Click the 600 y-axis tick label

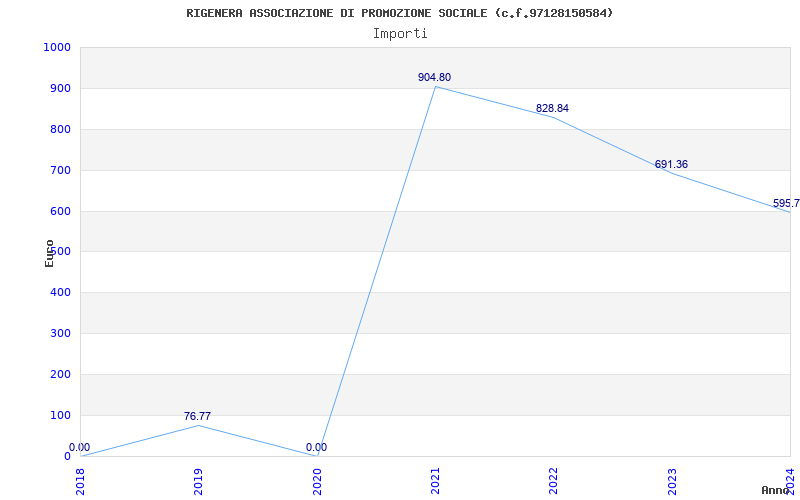click(61, 211)
